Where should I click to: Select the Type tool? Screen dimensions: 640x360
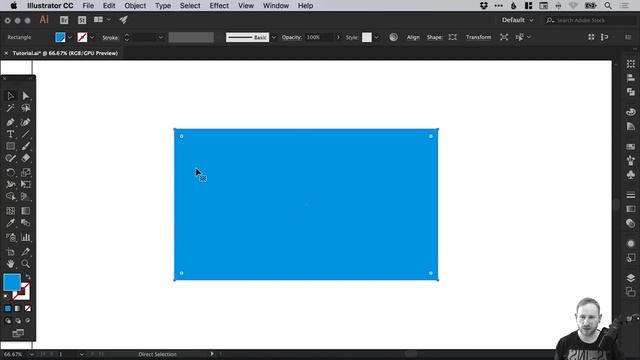click(x=11, y=134)
